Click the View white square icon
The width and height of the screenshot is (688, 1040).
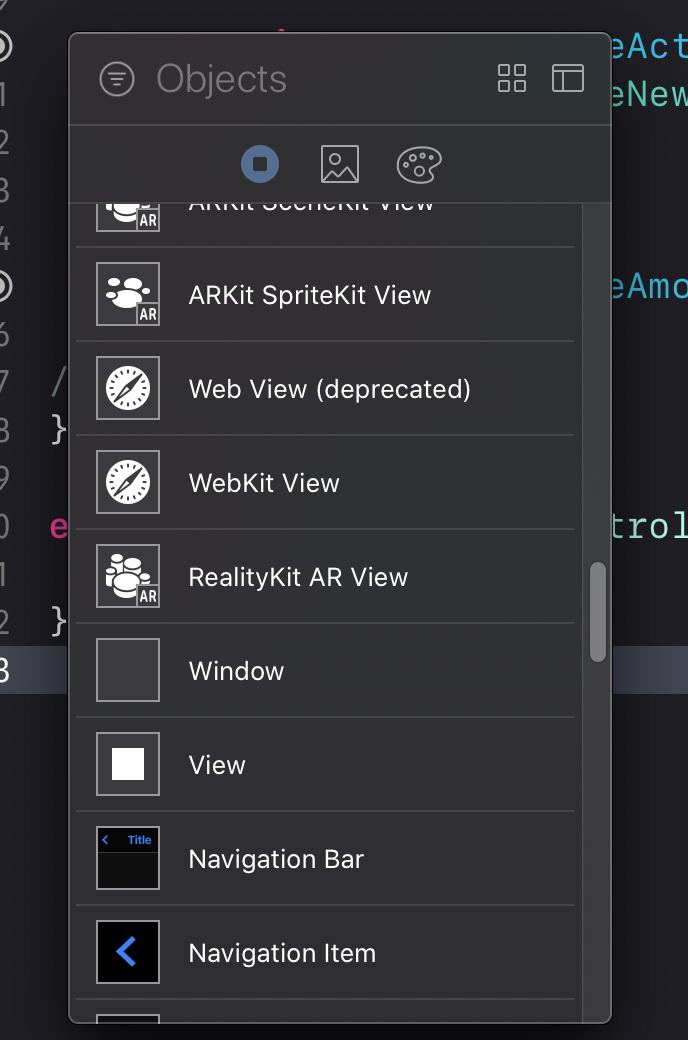click(x=128, y=764)
